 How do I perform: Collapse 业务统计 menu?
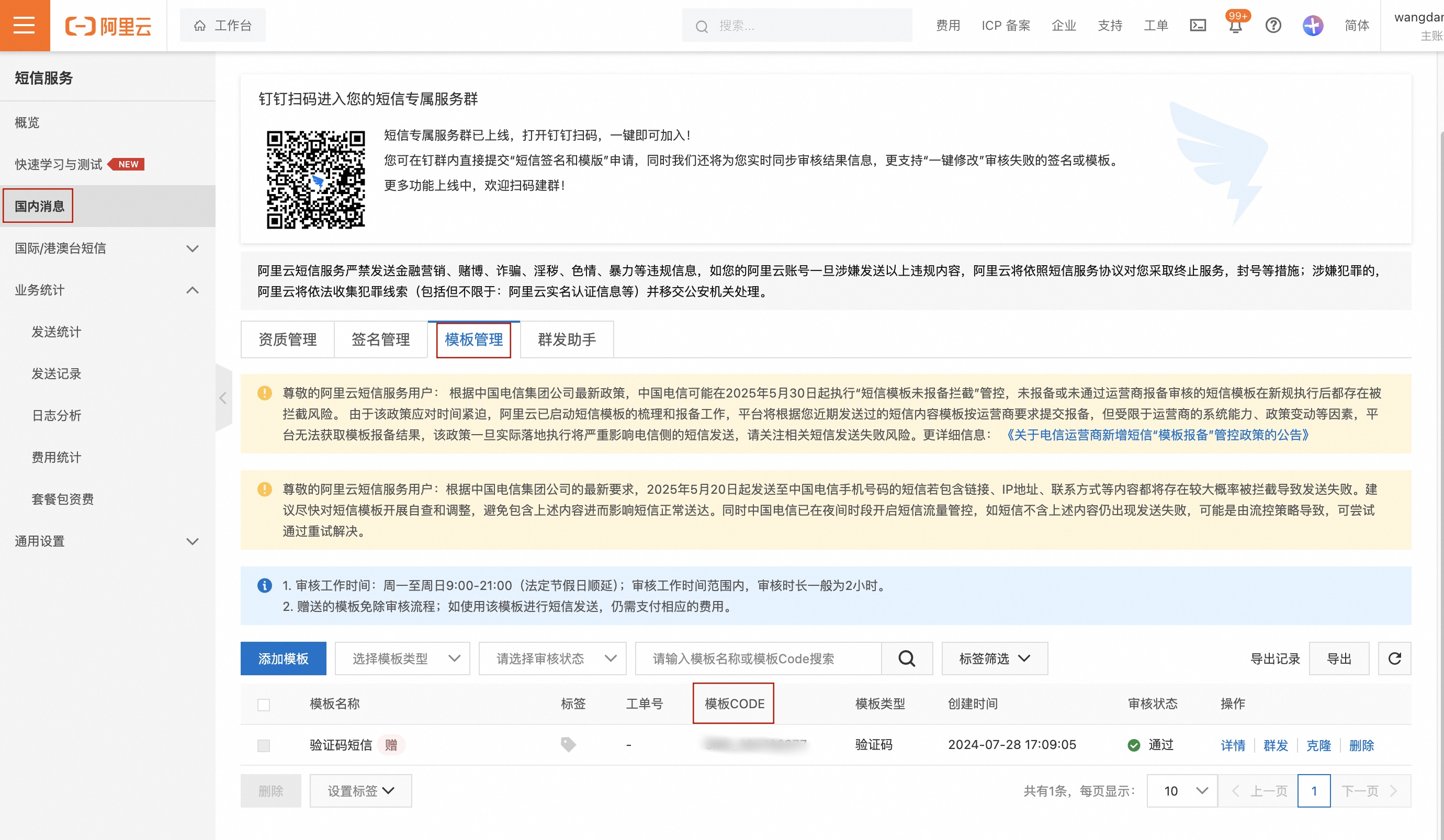[108, 290]
